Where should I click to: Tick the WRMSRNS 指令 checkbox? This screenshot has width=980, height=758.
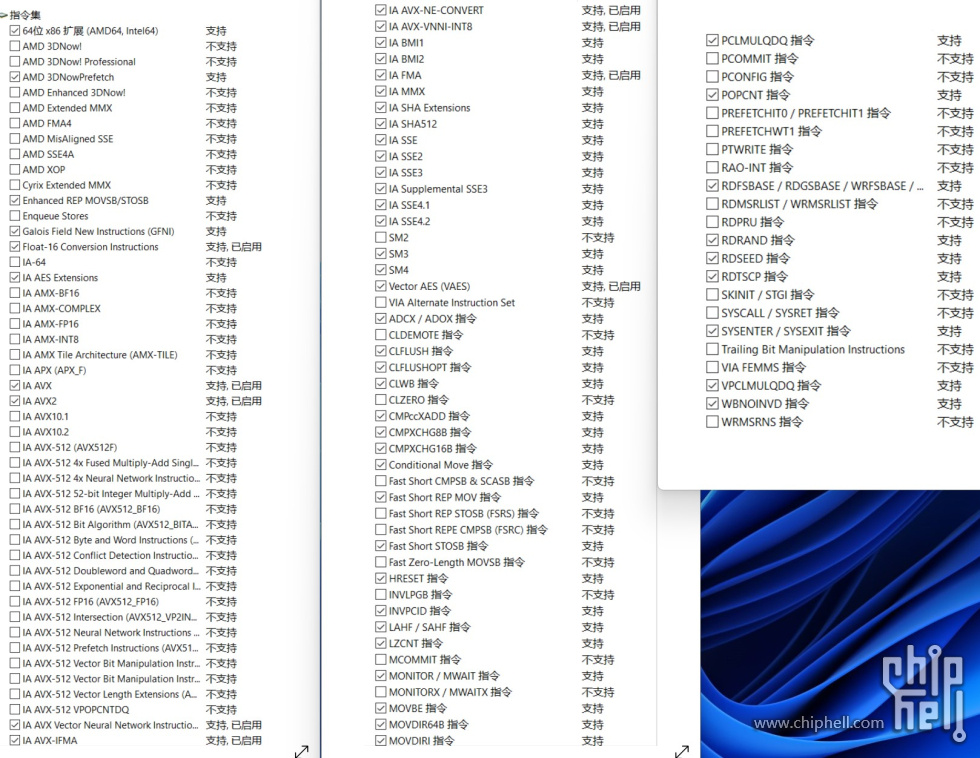click(712, 422)
